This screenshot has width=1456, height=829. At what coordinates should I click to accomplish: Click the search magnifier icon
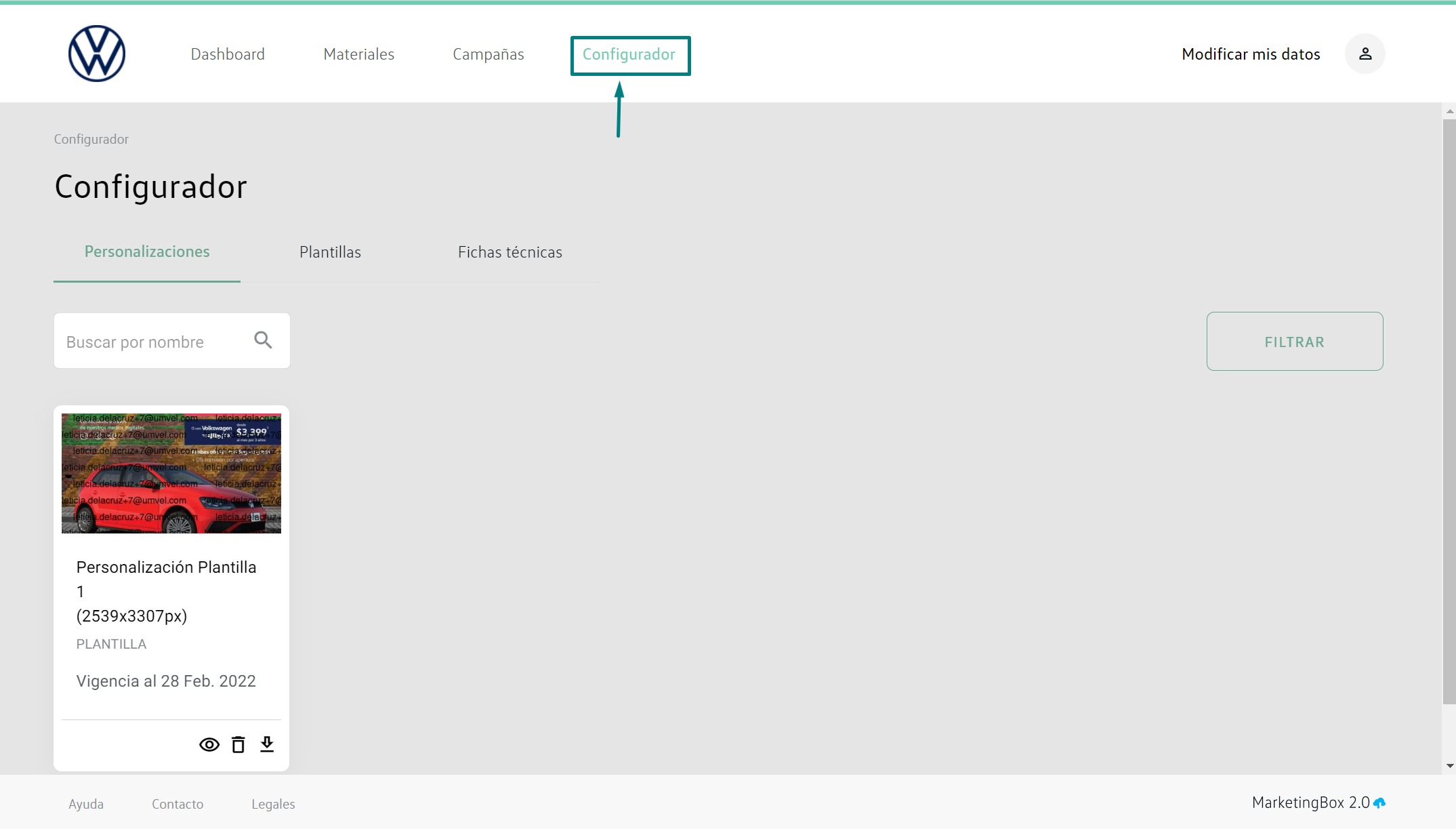click(x=263, y=340)
